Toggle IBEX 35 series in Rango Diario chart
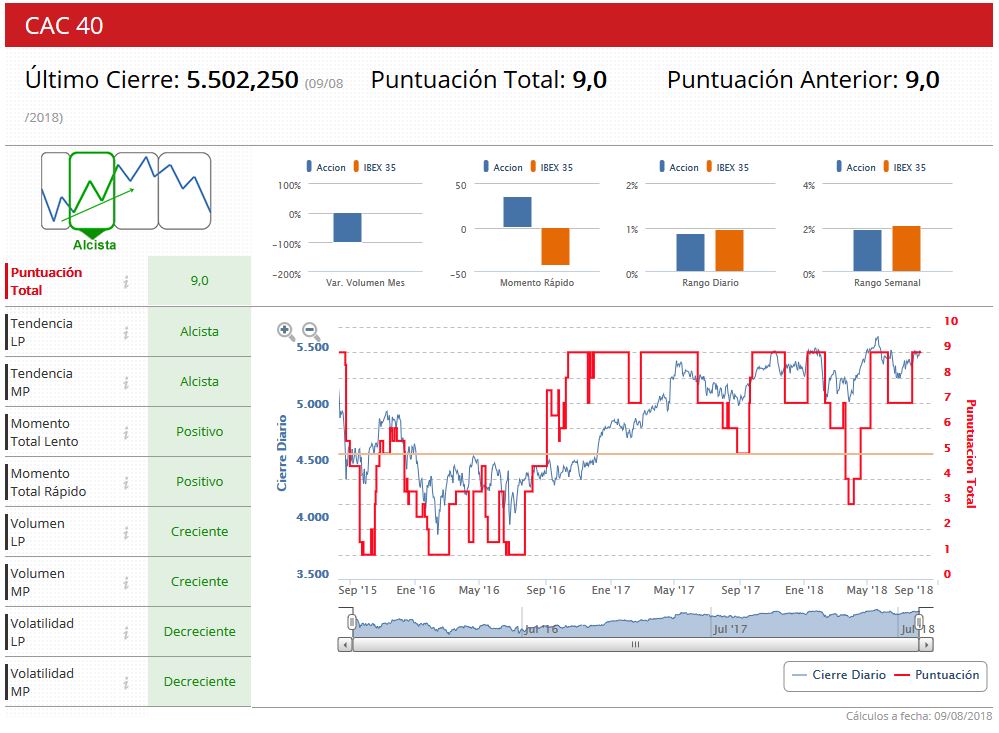 point(728,167)
